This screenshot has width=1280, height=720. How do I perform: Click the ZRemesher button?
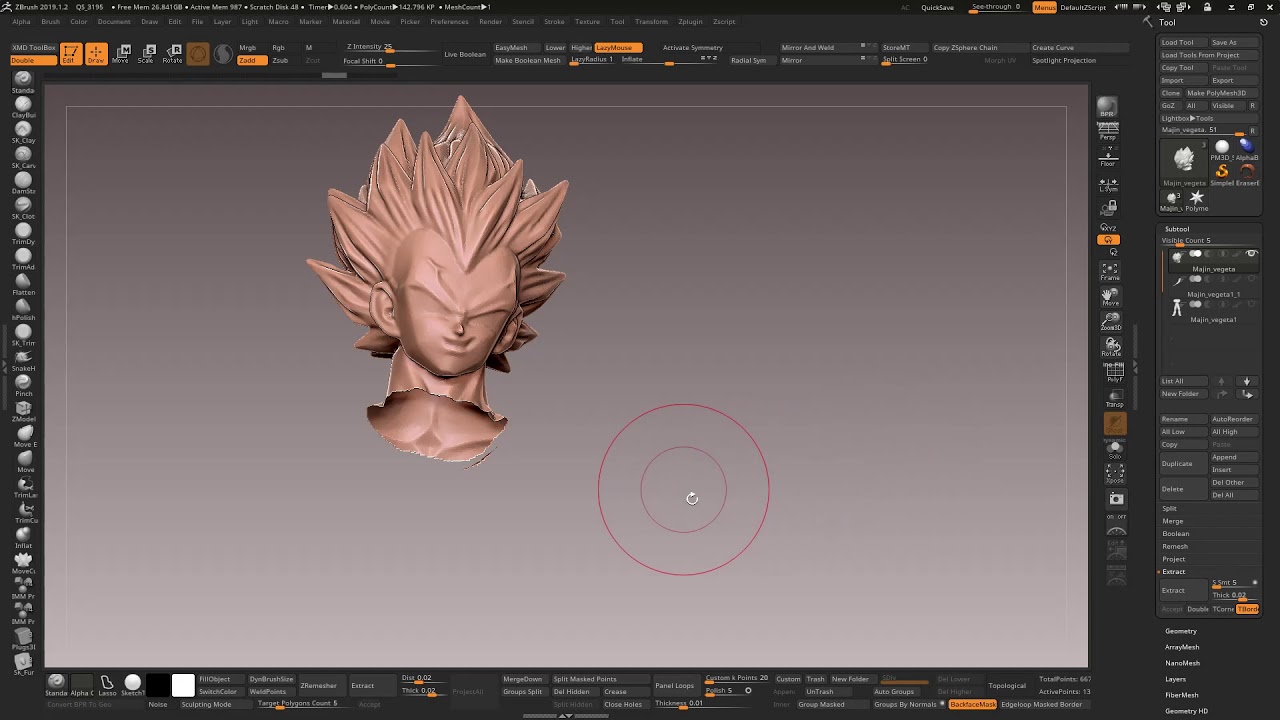pyautogui.click(x=319, y=686)
